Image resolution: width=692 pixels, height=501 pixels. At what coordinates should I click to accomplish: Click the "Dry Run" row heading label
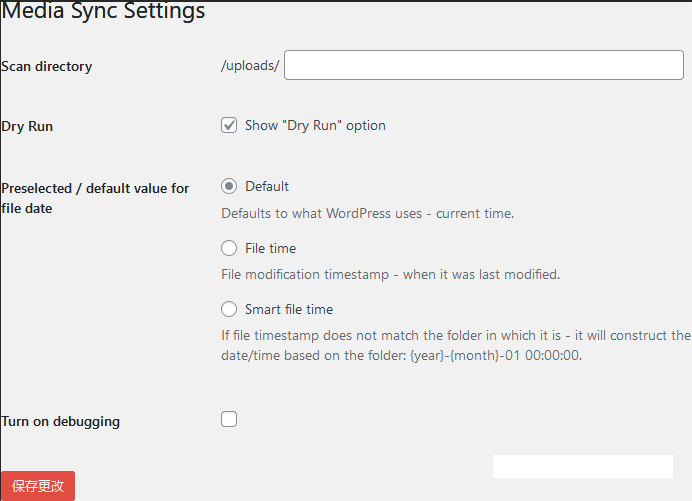point(27,126)
